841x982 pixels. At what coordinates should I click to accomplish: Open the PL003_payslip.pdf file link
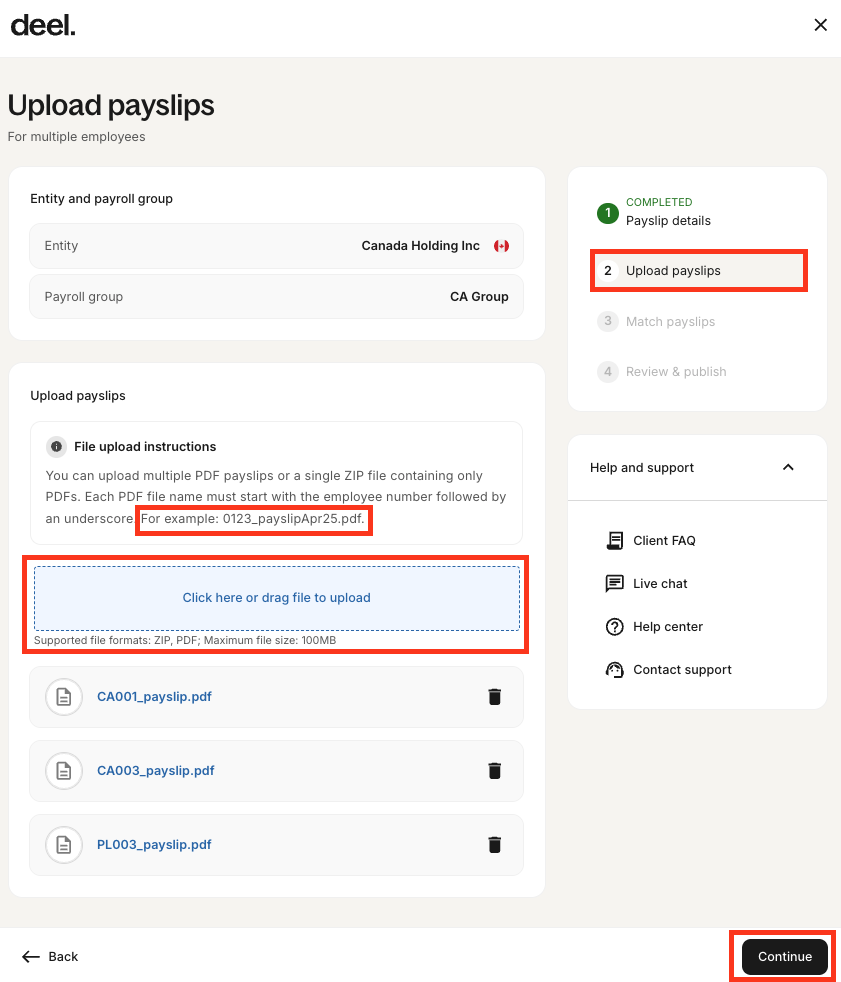pyautogui.click(x=154, y=845)
